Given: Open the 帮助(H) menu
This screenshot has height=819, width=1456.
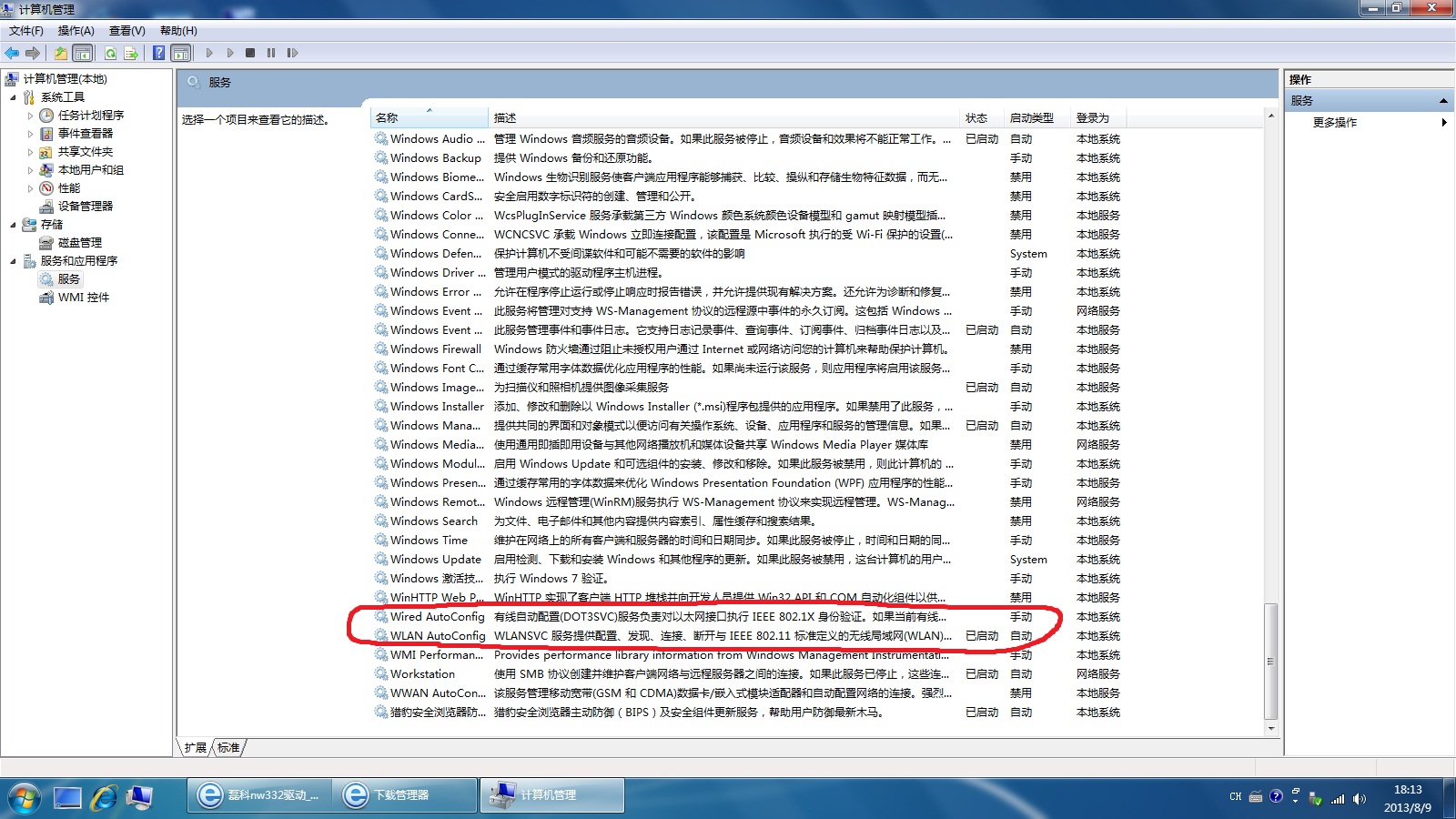Looking at the screenshot, I should click(x=178, y=31).
